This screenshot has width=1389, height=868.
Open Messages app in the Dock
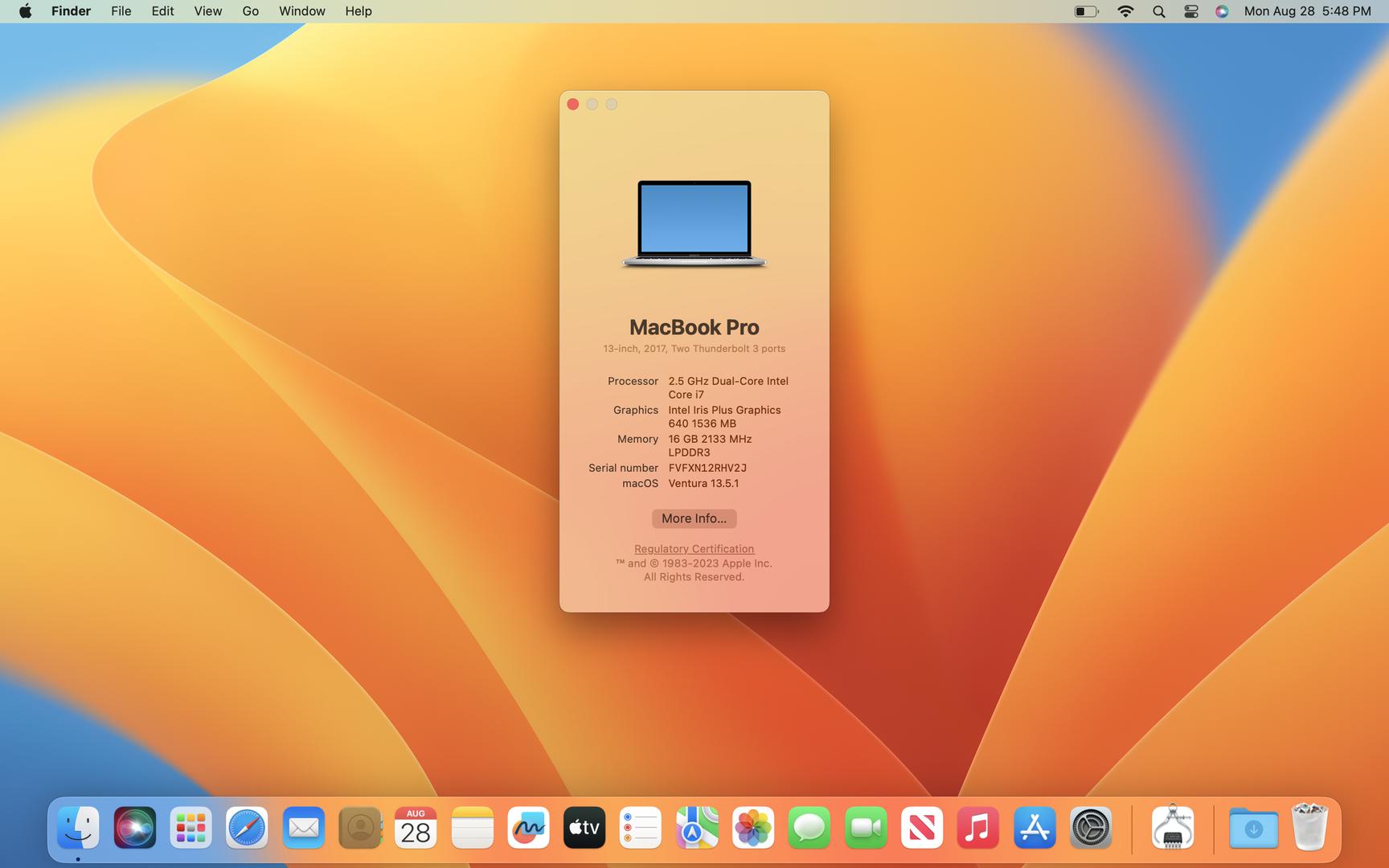(x=809, y=828)
